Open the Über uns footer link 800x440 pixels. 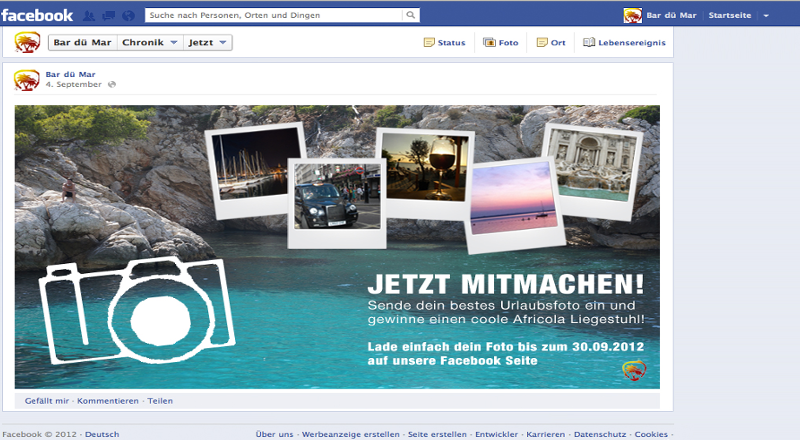point(274,434)
